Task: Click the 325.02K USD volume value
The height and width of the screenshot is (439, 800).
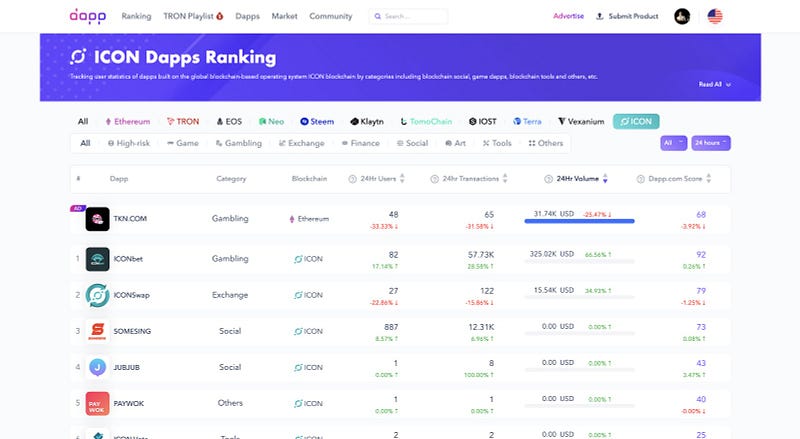Action: 552,254
